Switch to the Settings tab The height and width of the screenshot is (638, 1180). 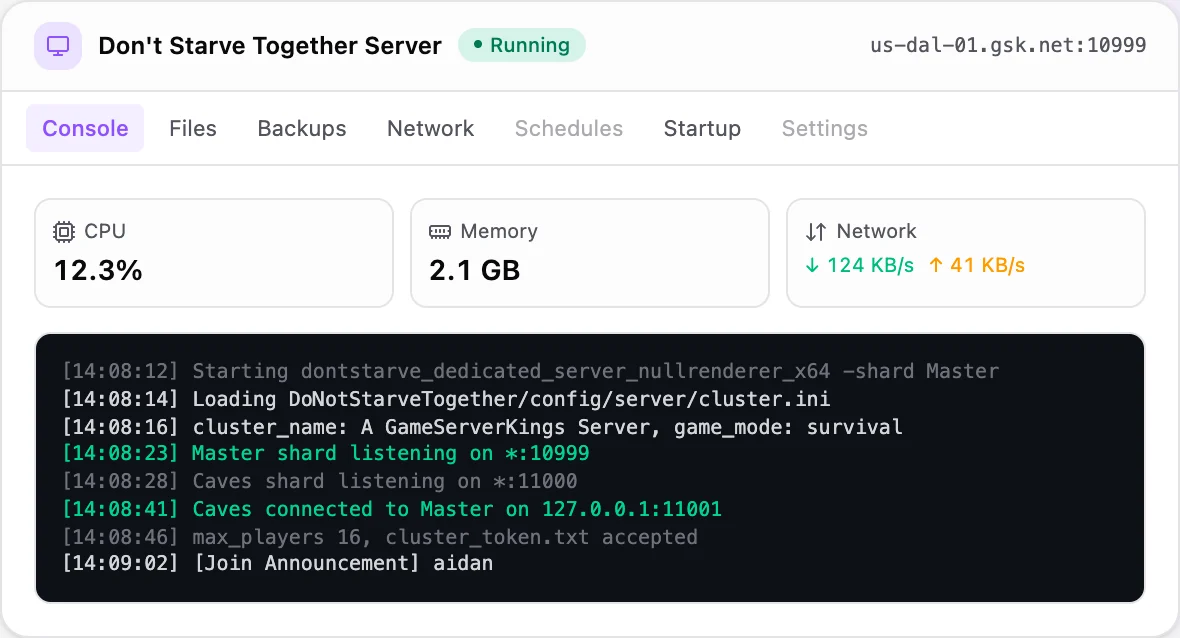tap(825, 128)
